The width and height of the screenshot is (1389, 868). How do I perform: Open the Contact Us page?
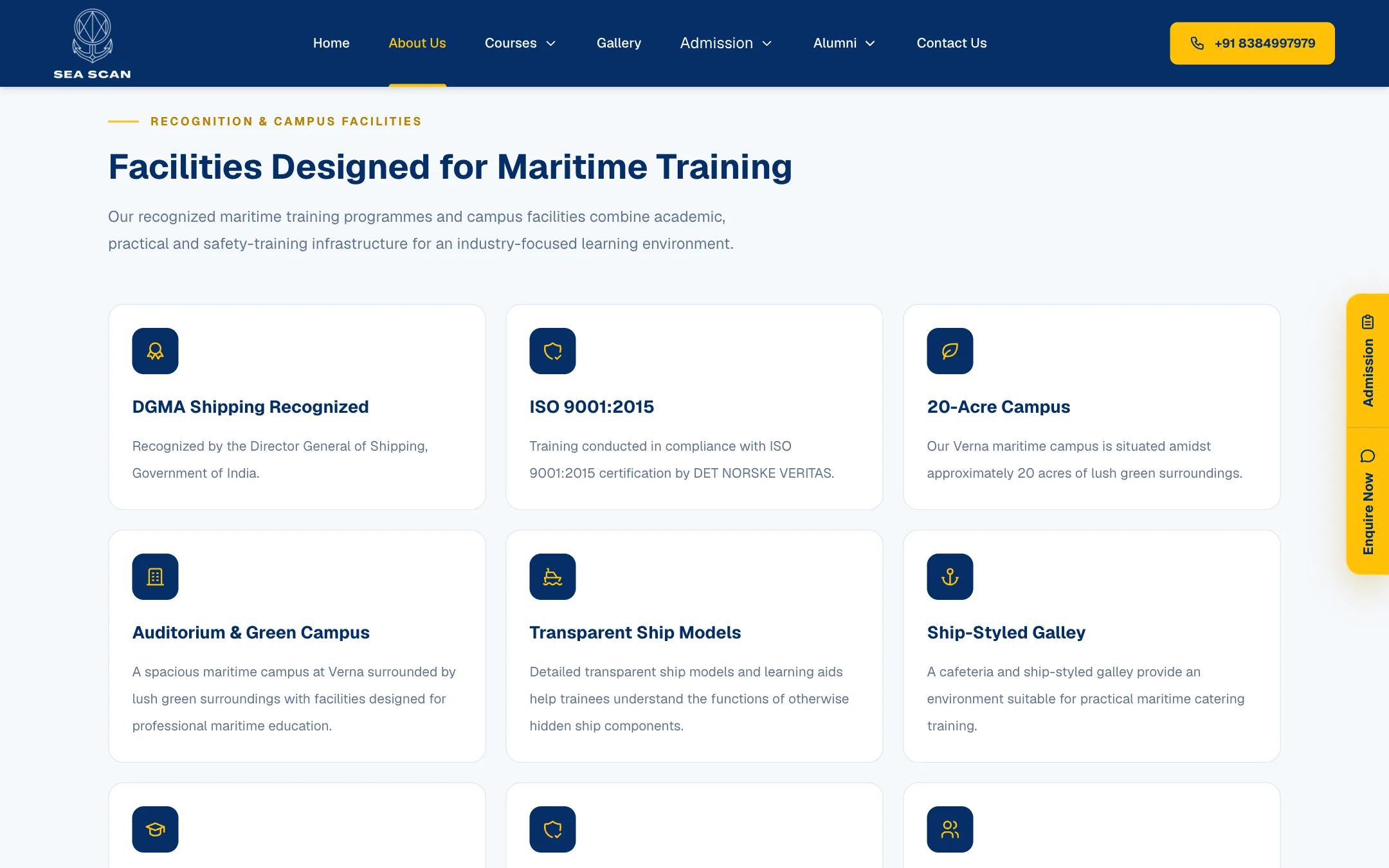point(952,43)
